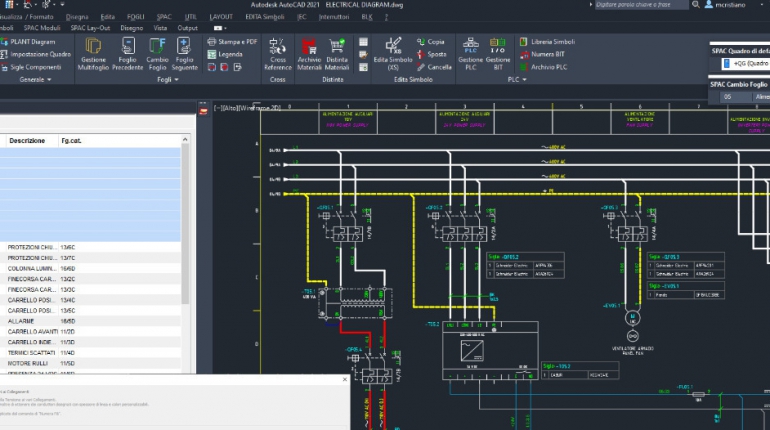Select the COLONNA LUMIN... row
Viewport: 770px width, 430px height.
pos(90,269)
